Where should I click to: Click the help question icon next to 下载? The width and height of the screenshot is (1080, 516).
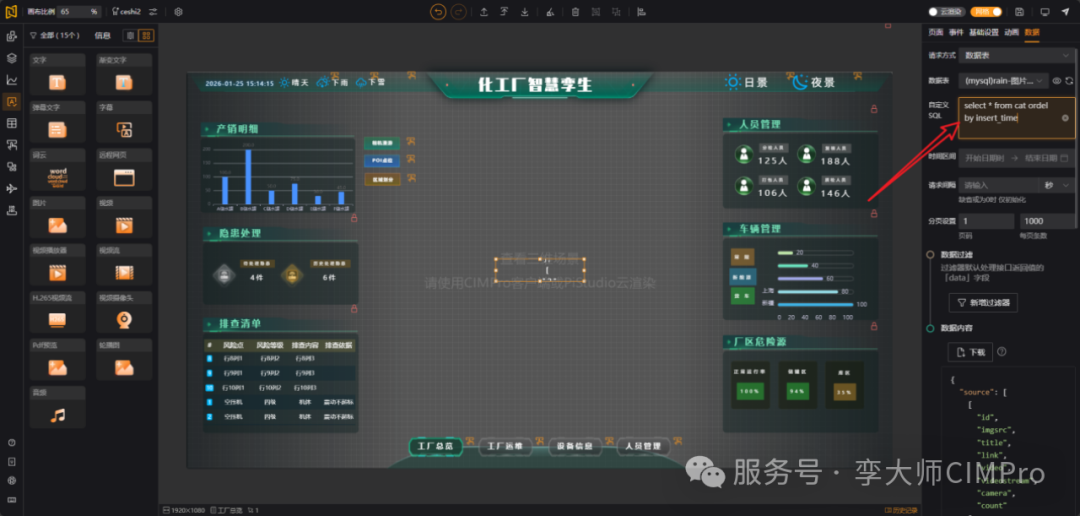pos(1001,351)
